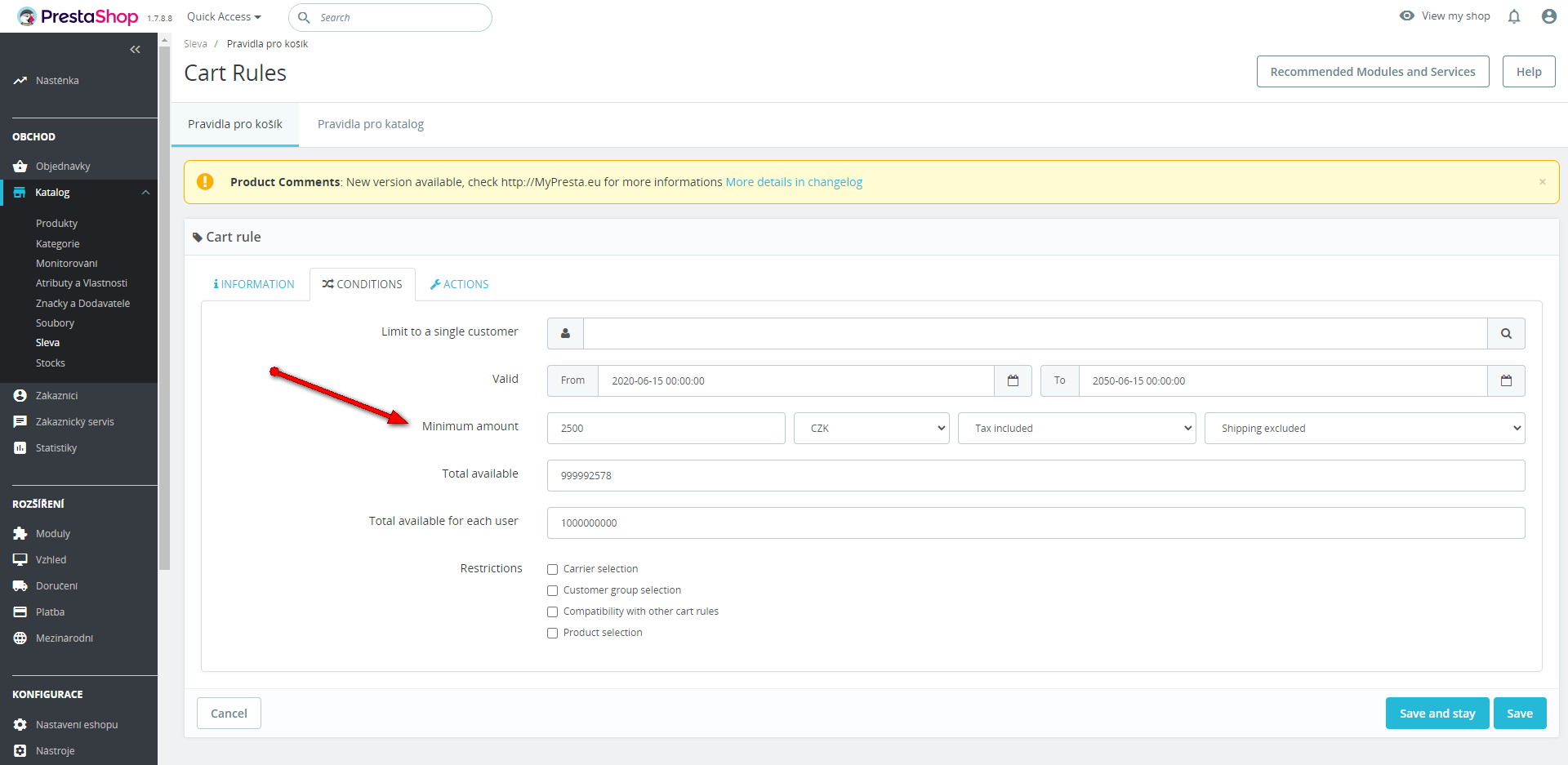Collapse the Katalog submenu chevron
The image size is (1568, 765).
click(x=145, y=193)
